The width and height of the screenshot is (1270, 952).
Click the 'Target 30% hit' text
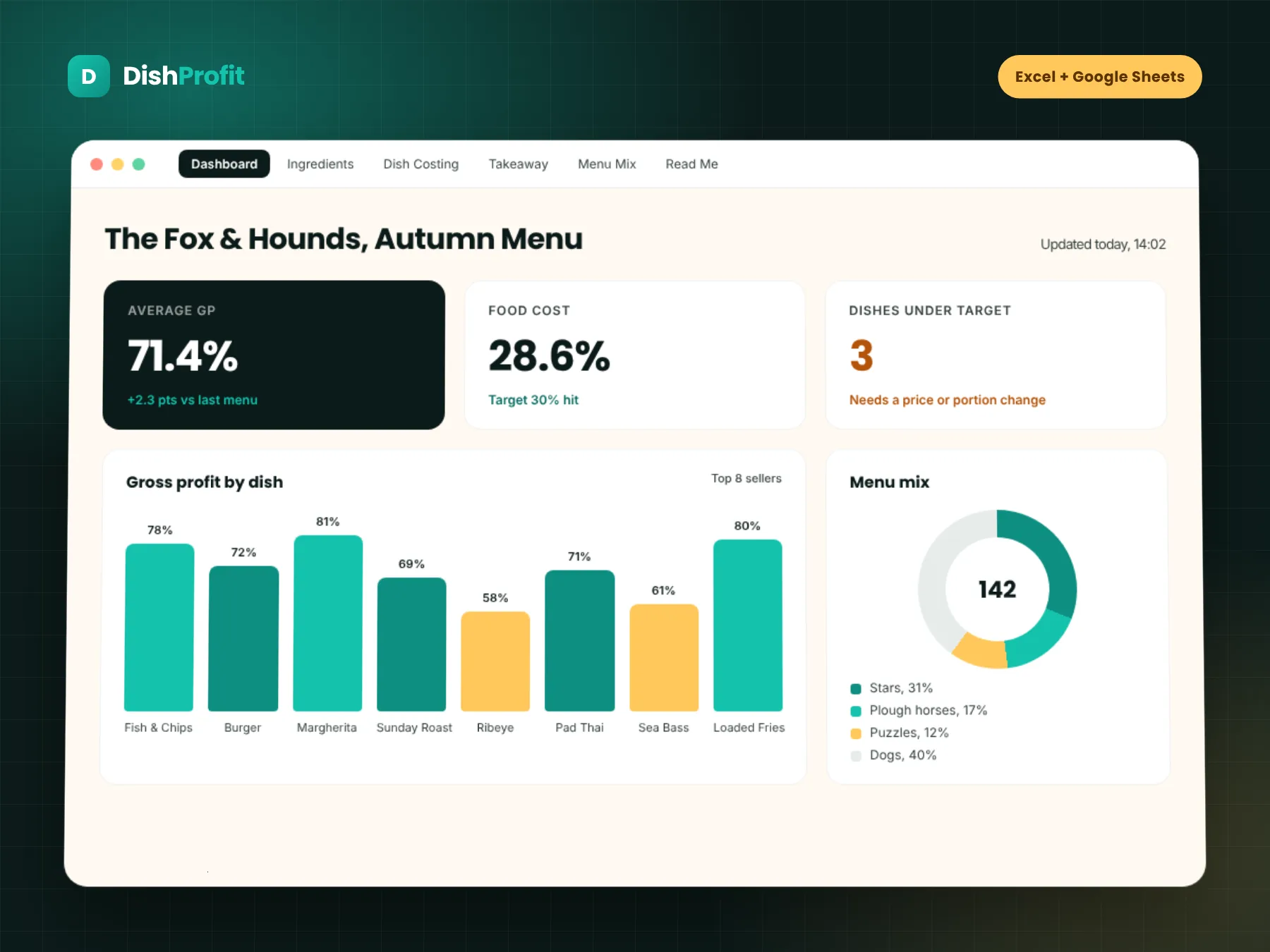(x=533, y=400)
